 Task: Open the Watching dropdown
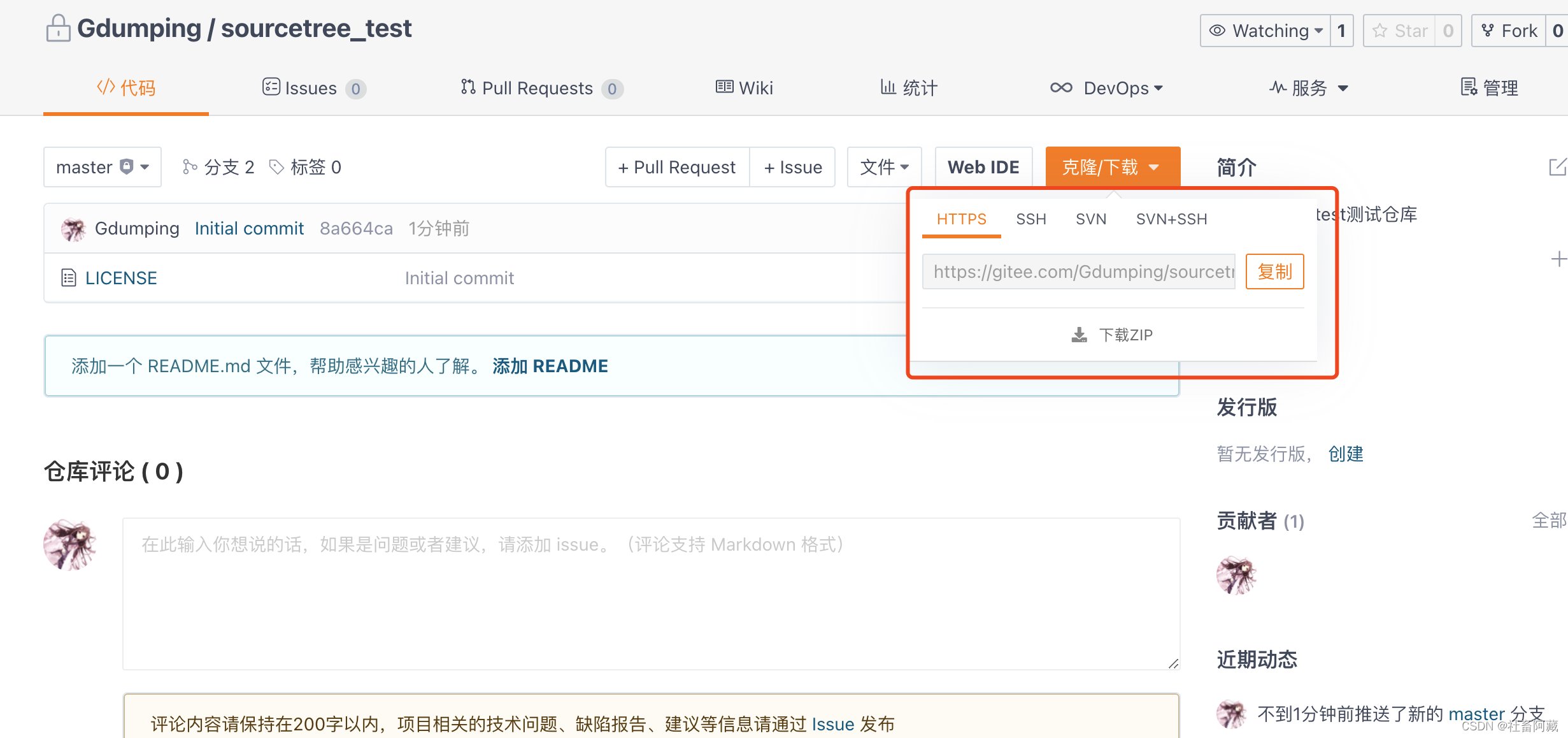tap(1266, 31)
